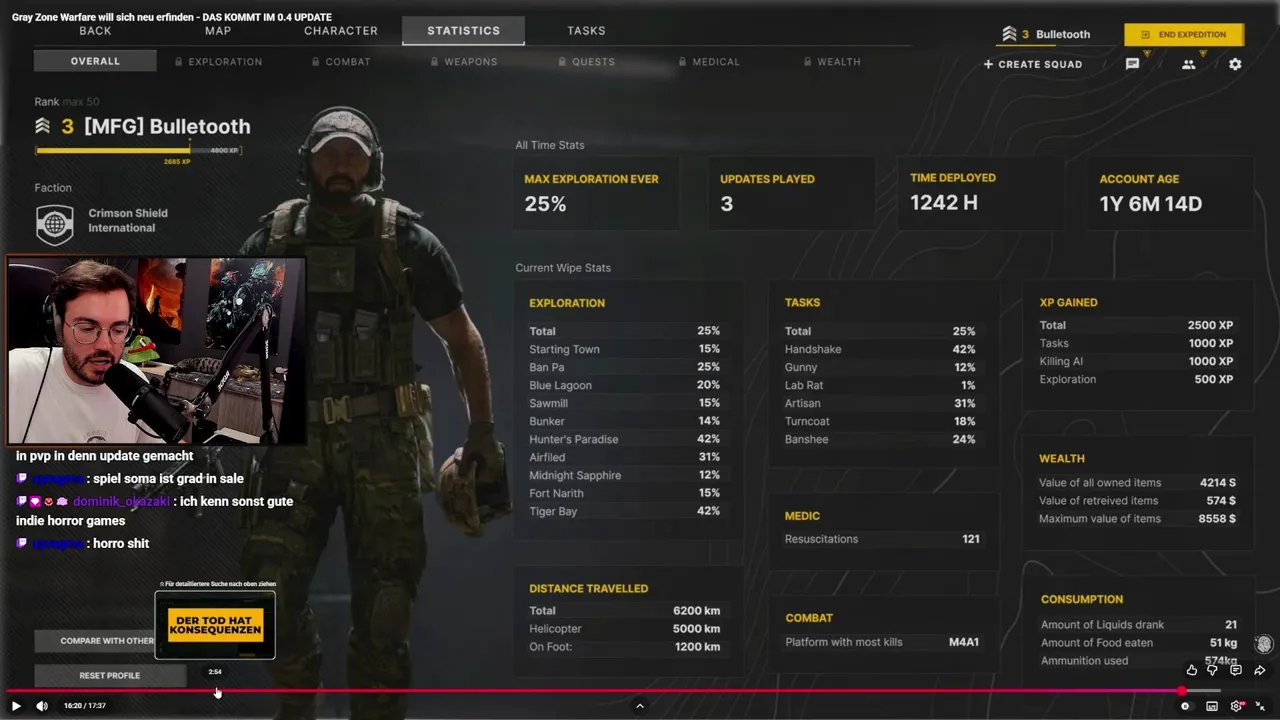This screenshot has height=720, width=1280.
Task: Open the in-game chat message icon
Action: click(x=1132, y=64)
